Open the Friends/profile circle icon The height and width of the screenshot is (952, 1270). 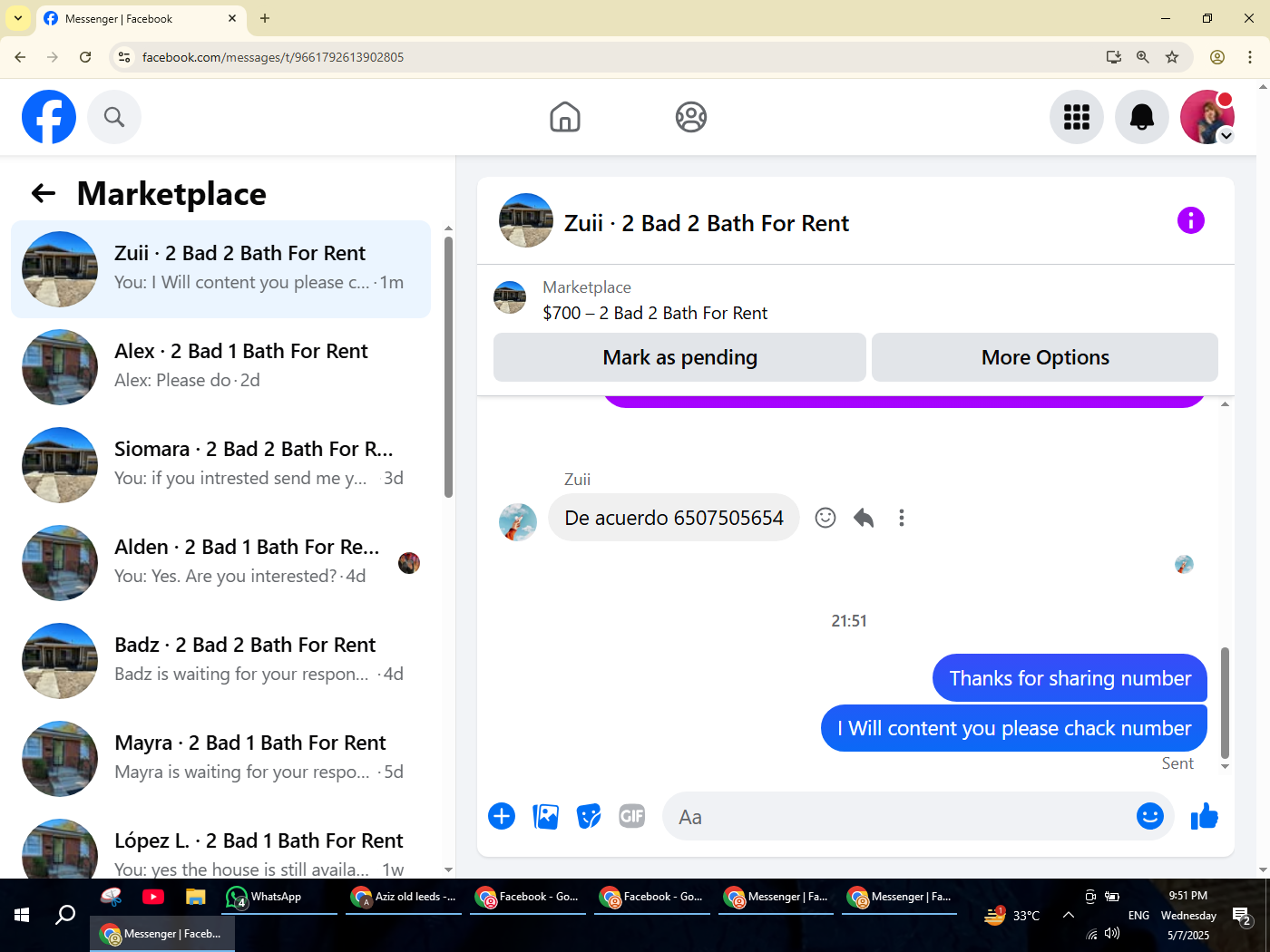[691, 117]
